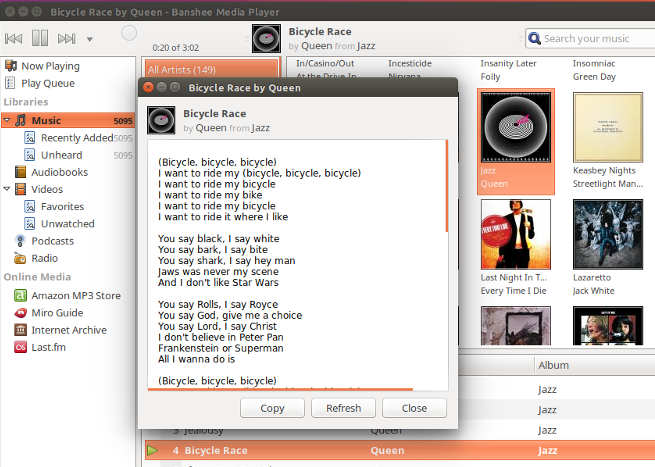Select the playing Bicycle Race track row

click(x=400, y=450)
